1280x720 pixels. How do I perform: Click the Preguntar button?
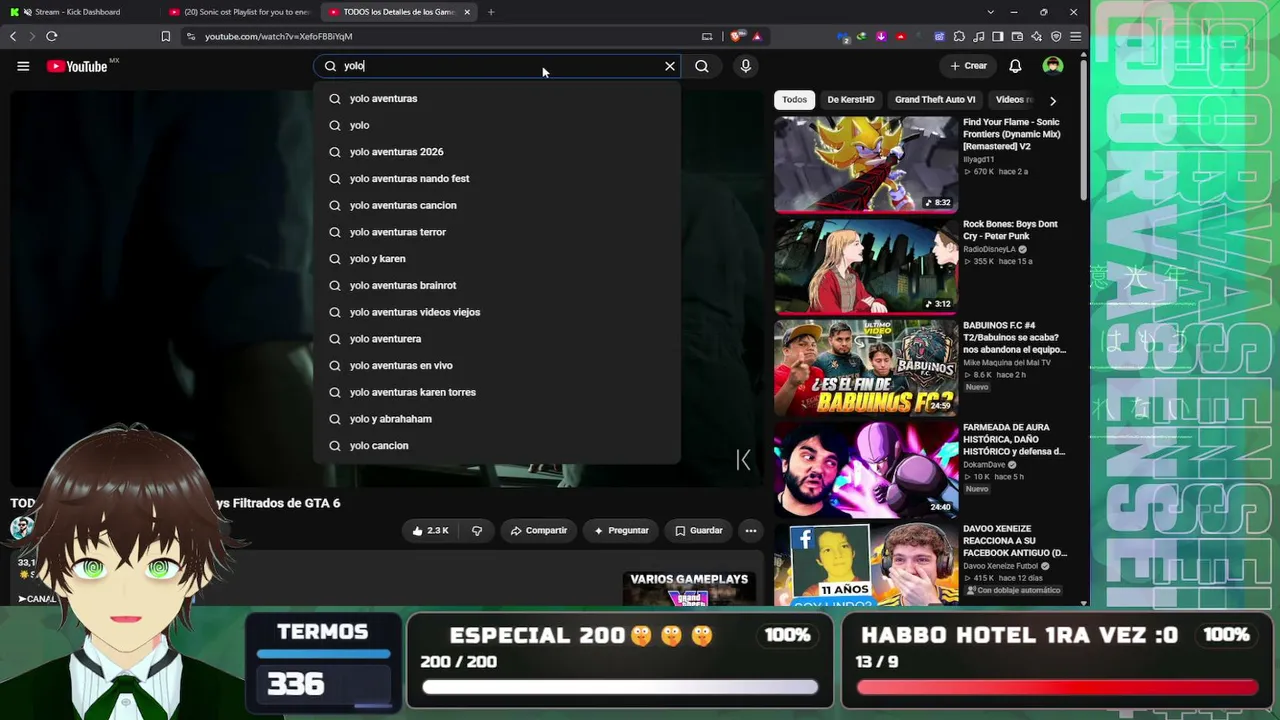pos(621,530)
